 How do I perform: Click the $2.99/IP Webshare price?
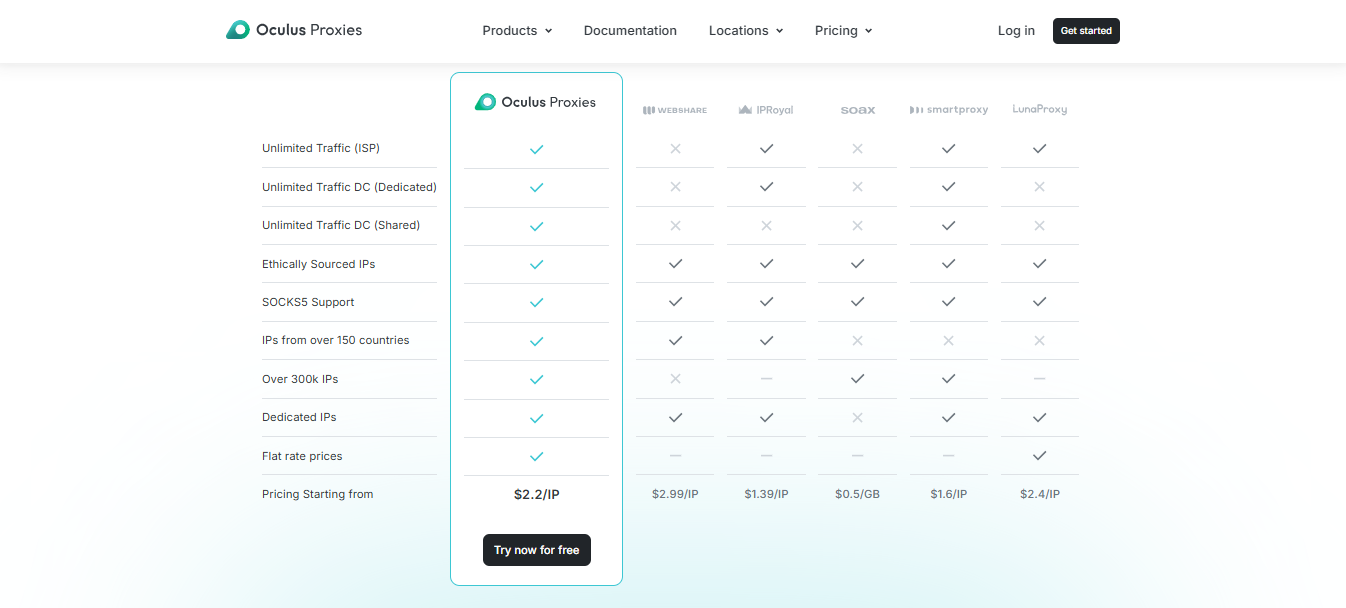pos(675,494)
